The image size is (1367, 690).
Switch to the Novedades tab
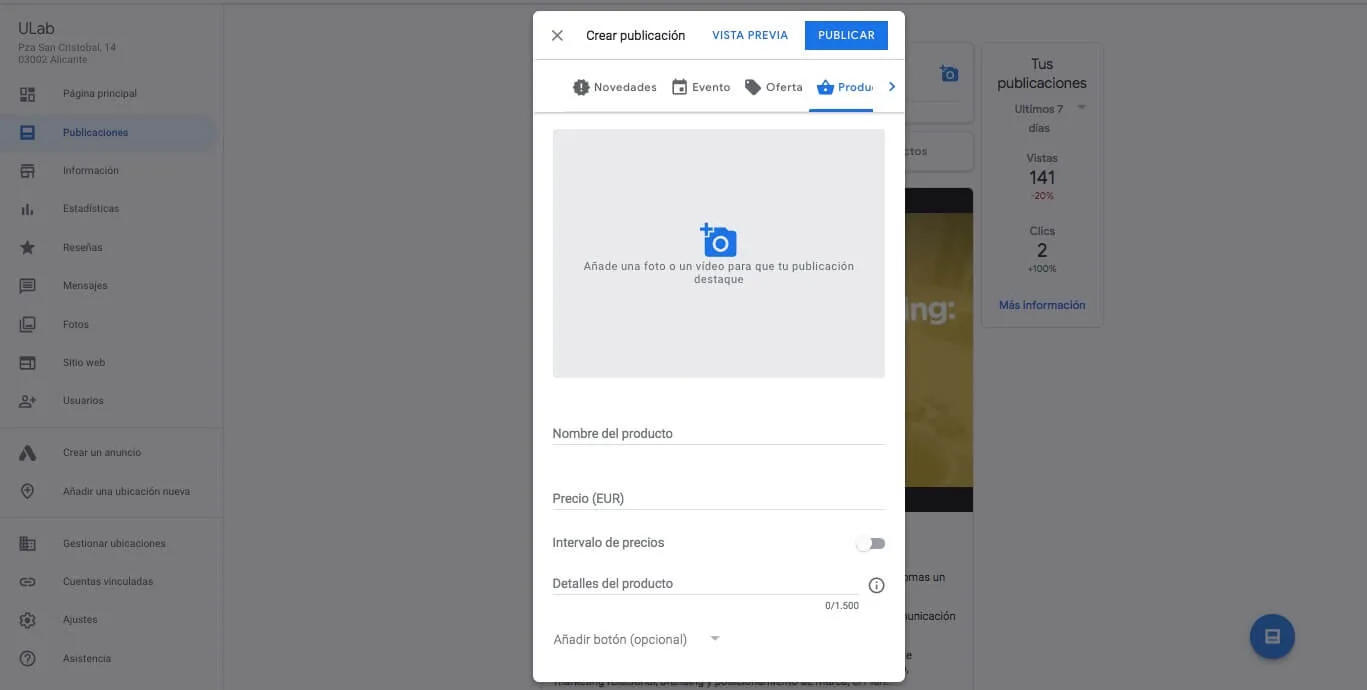pyautogui.click(x=614, y=87)
